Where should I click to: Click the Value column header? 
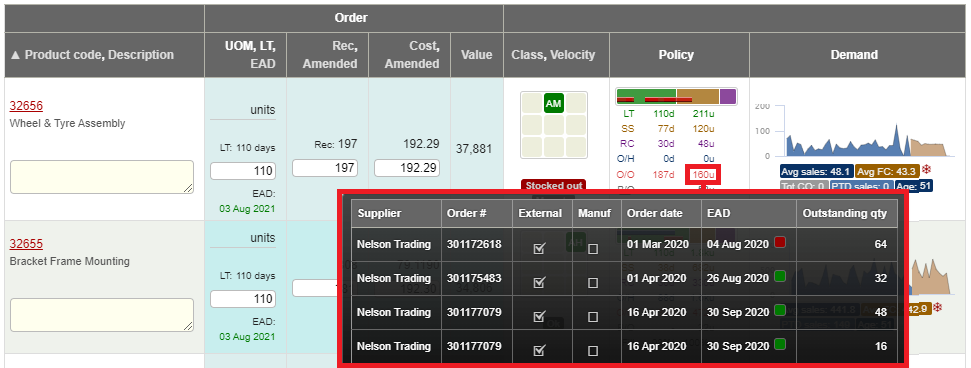(x=477, y=55)
